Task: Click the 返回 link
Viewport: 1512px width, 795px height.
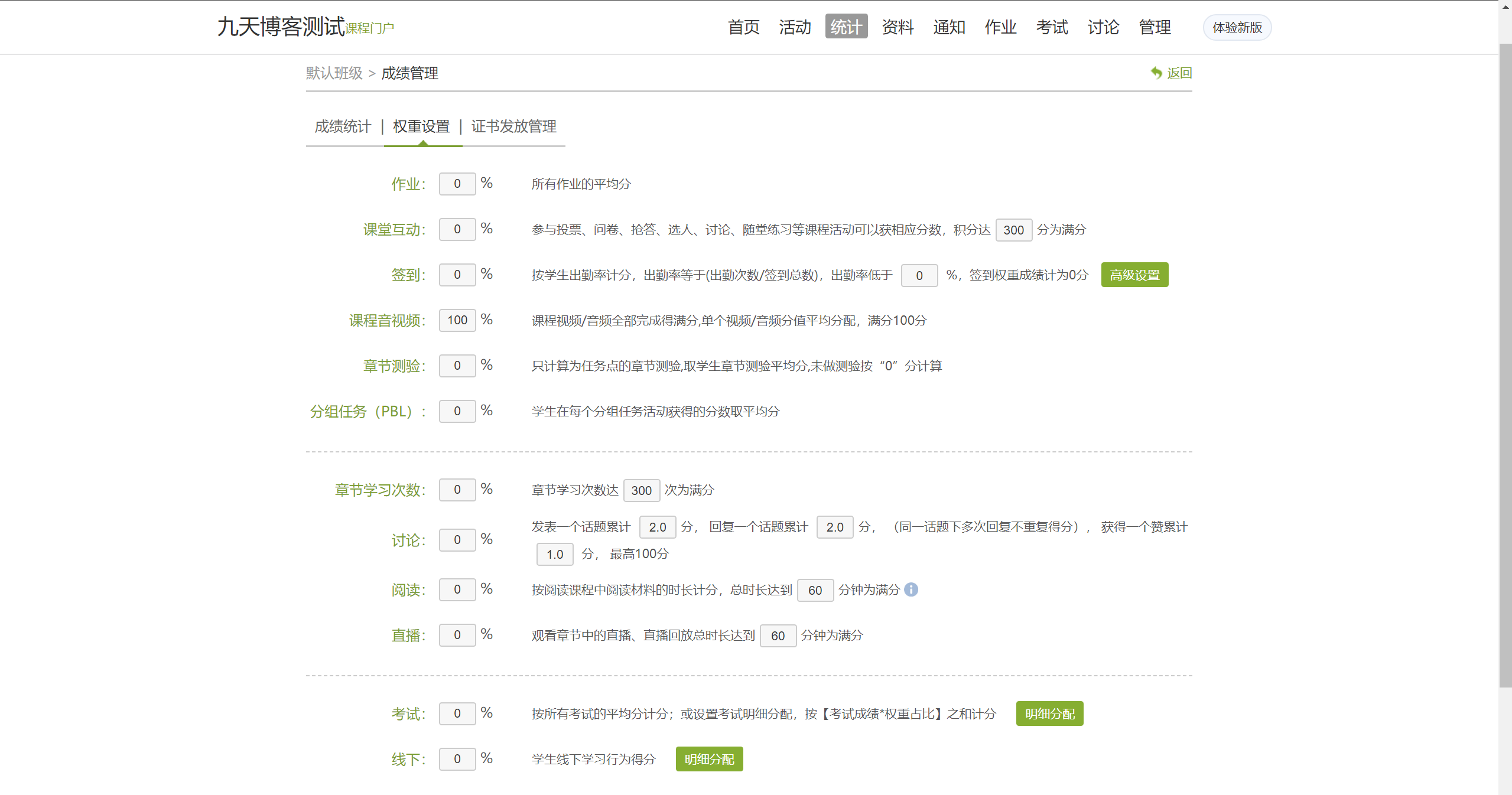Action: pyautogui.click(x=1178, y=72)
